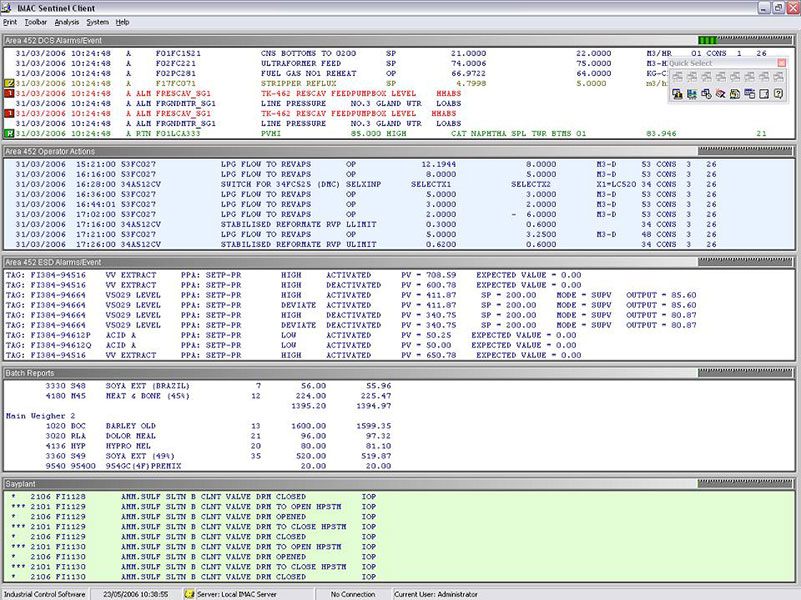Expand the Analysis menu
Image resolution: width=801 pixels, height=600 pixels.
[67, 21]
